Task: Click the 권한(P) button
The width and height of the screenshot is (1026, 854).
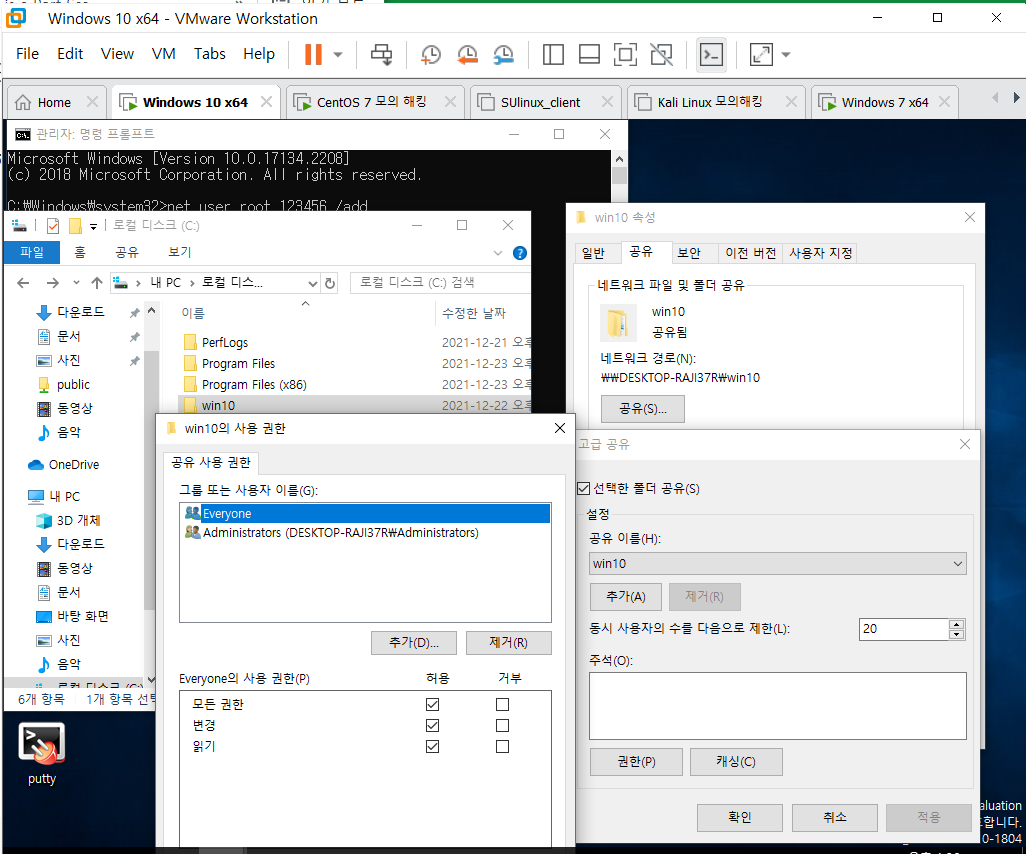Action: [x=636, y=762]
